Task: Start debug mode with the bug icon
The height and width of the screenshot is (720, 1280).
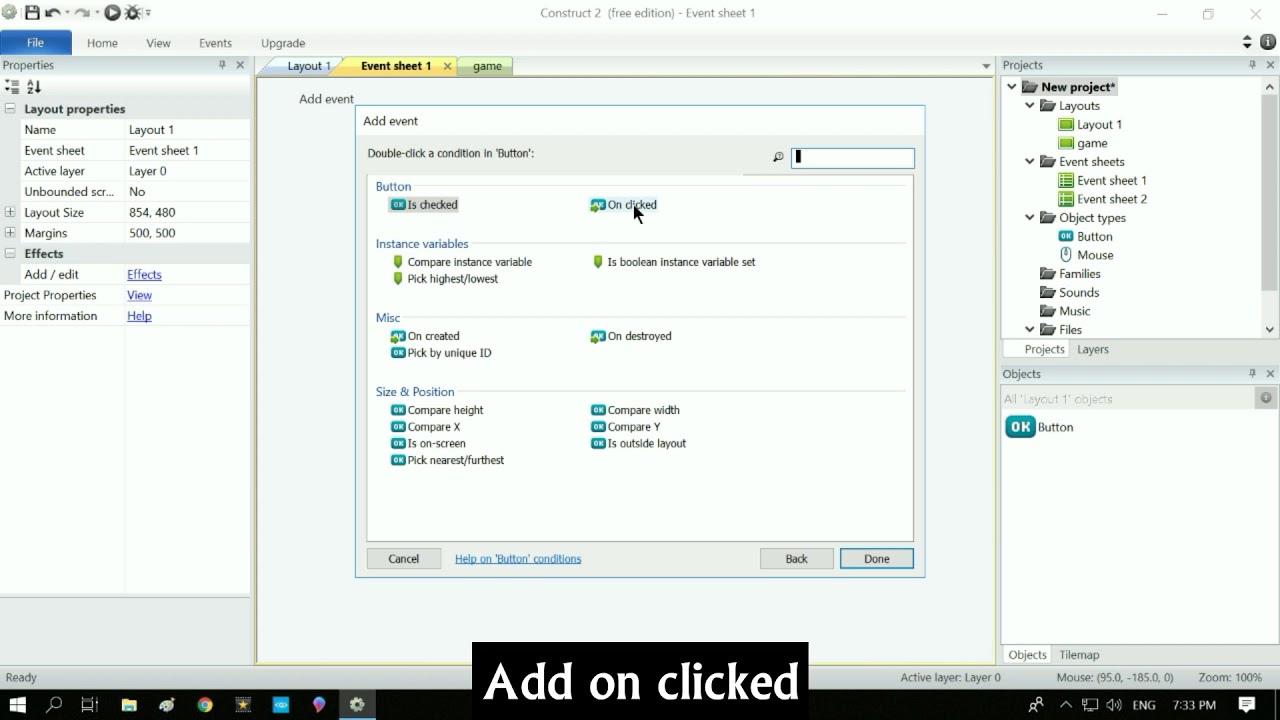Action: (x=132, y=13)
